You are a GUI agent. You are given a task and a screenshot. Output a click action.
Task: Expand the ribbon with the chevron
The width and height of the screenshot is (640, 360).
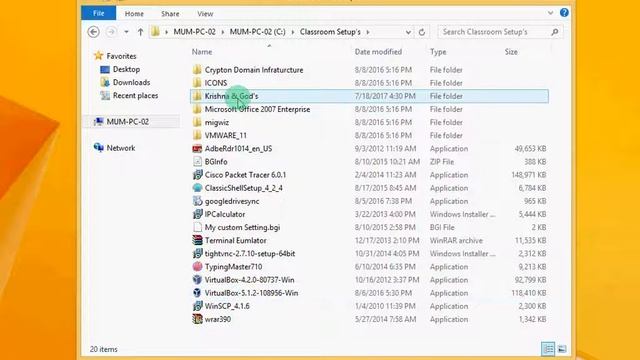click(550, 13)
